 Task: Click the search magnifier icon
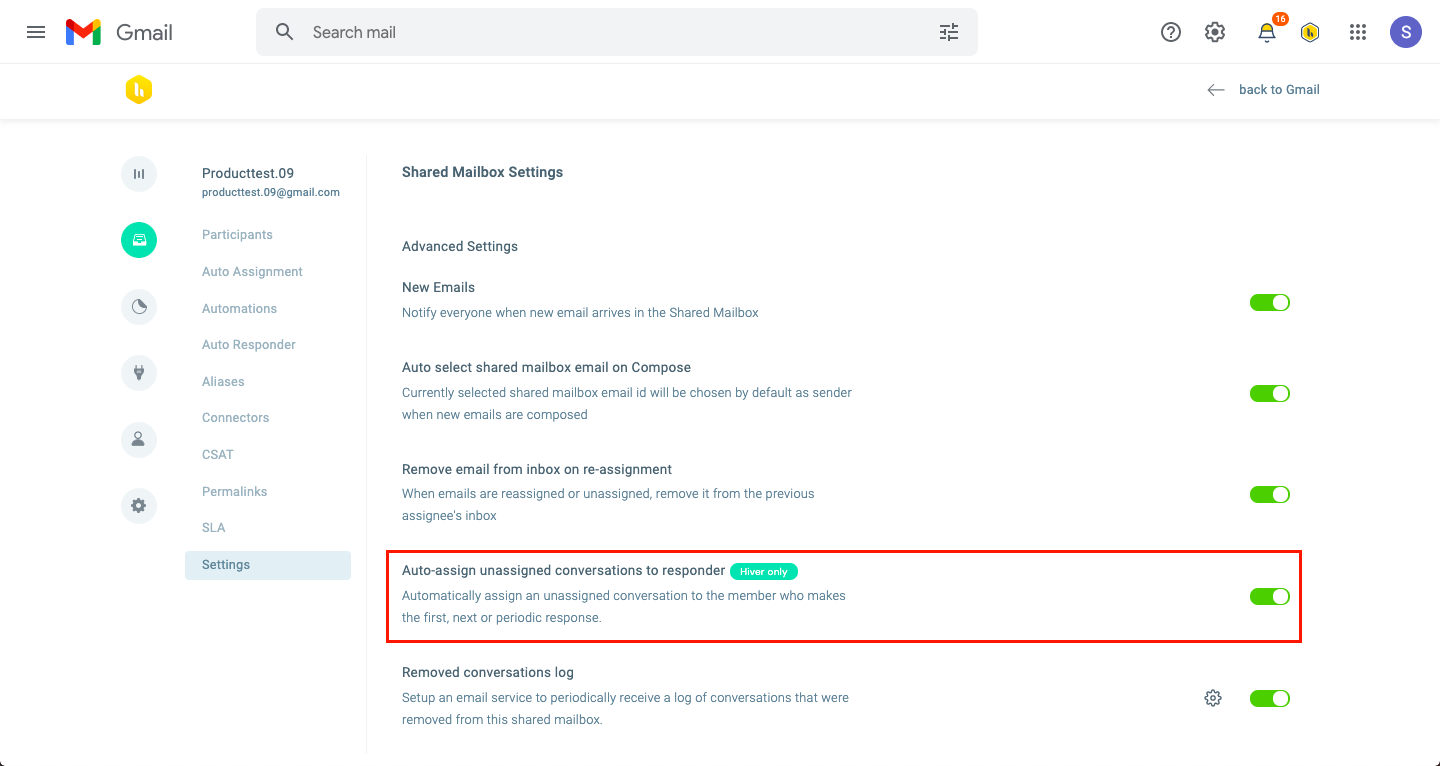pos(285,32)
